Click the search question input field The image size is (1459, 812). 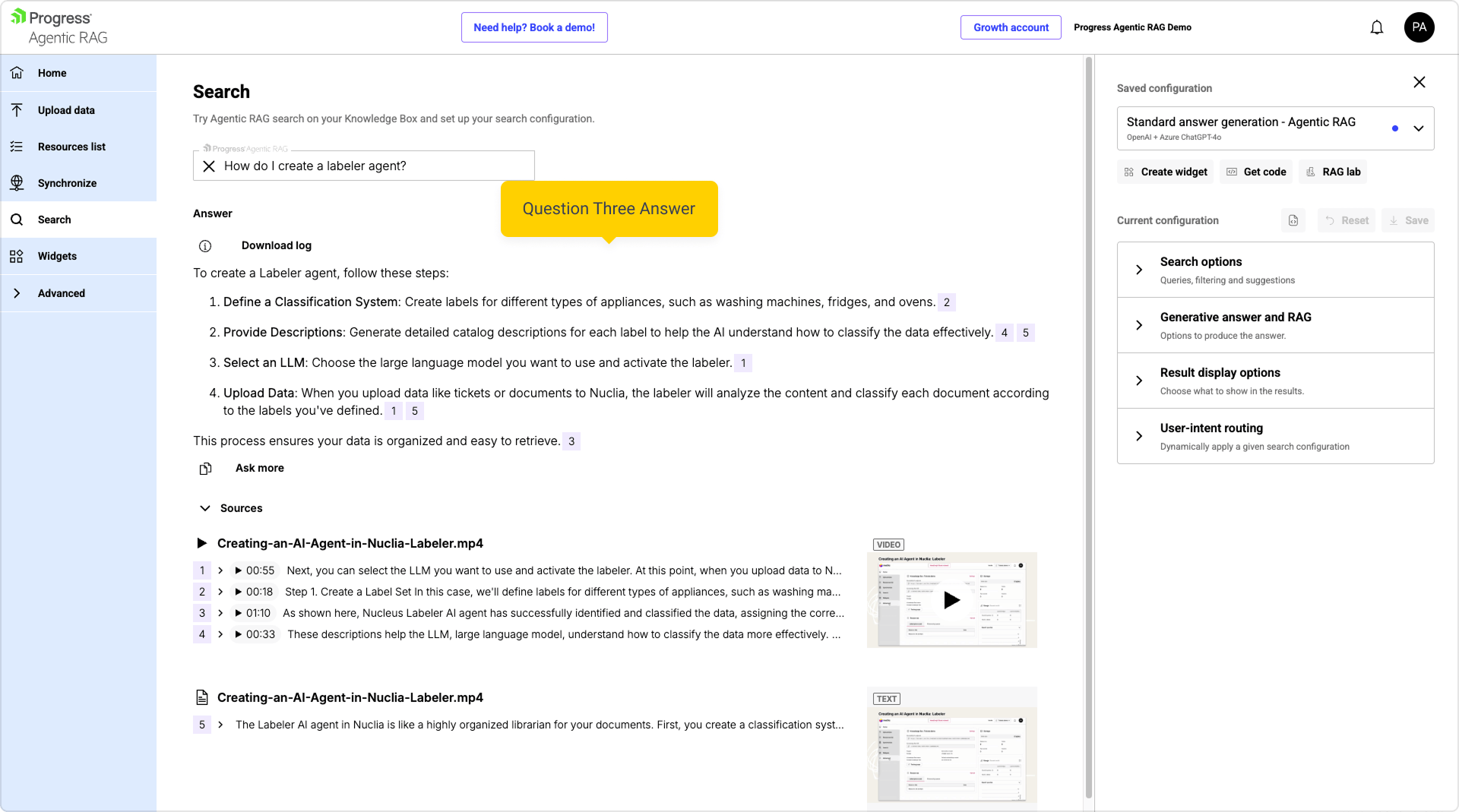(x=372, y=166)
